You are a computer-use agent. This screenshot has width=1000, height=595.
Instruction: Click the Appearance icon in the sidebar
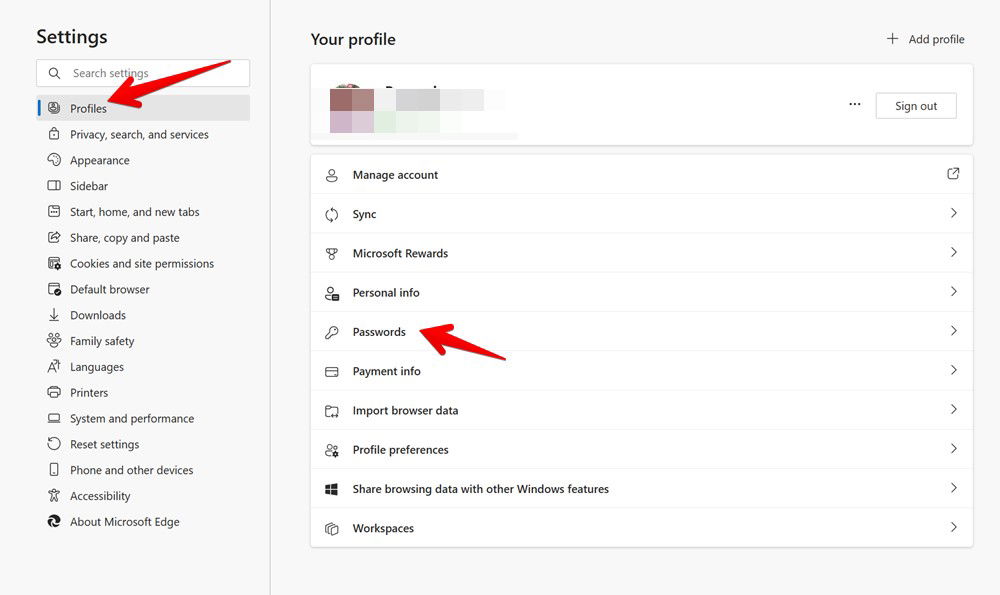tap(54, 160)
